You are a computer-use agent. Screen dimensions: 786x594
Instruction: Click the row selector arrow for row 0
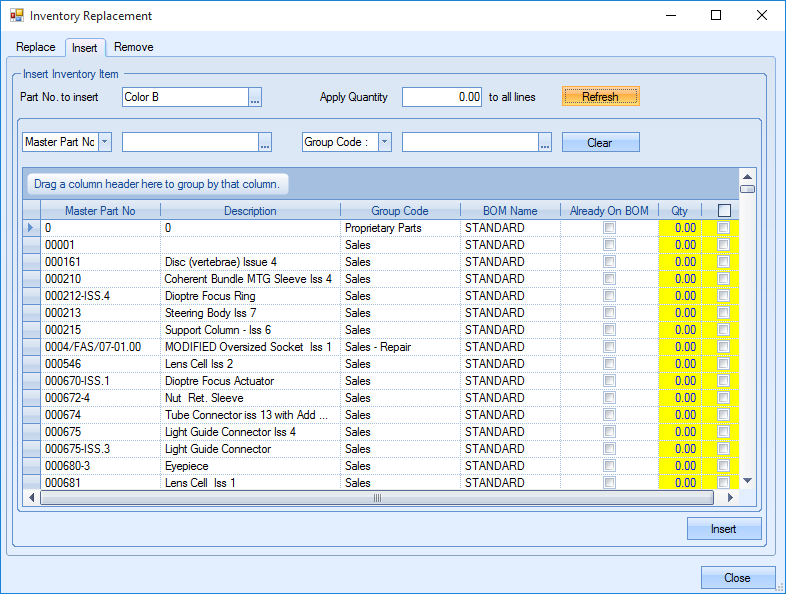tap(32, 228)
